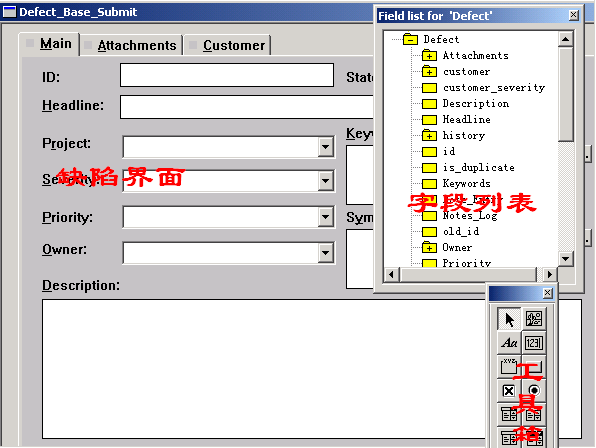Choose the 'Aa' static text tool
The width and height of the screenshot is (596, 448).
point(509,343)
